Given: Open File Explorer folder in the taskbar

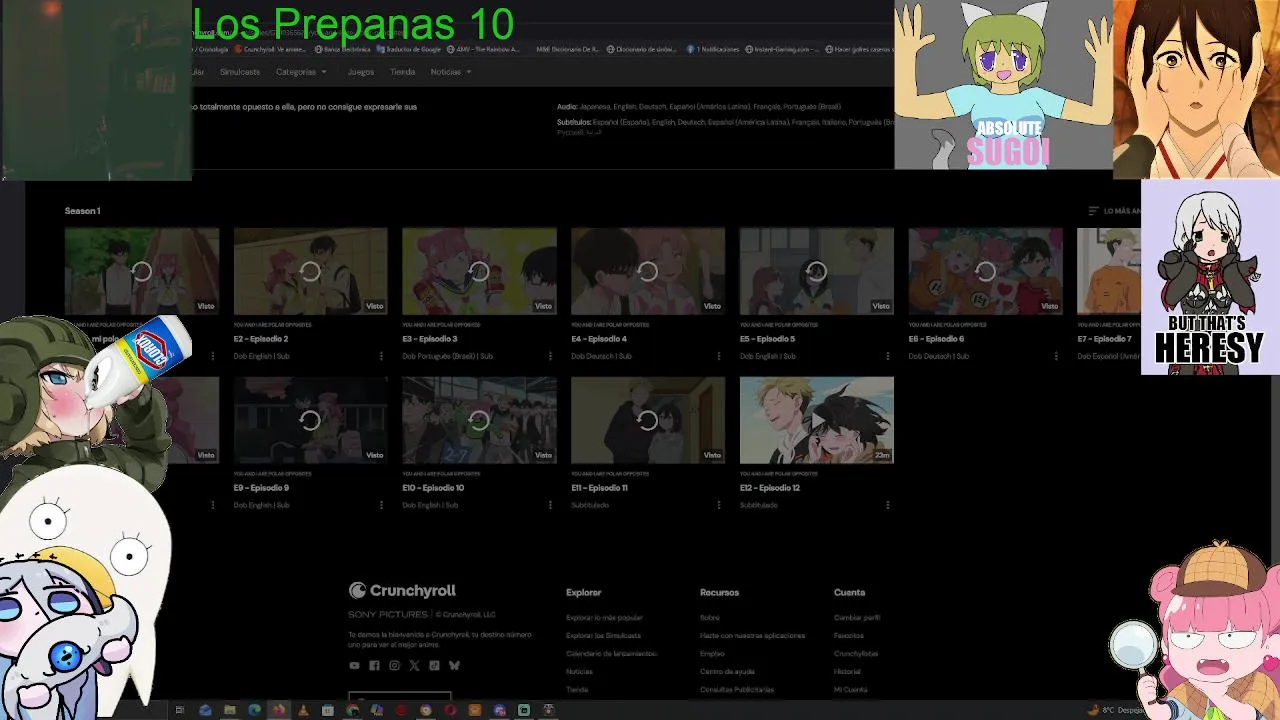Looking at the screenshot, I should (229, 710).
